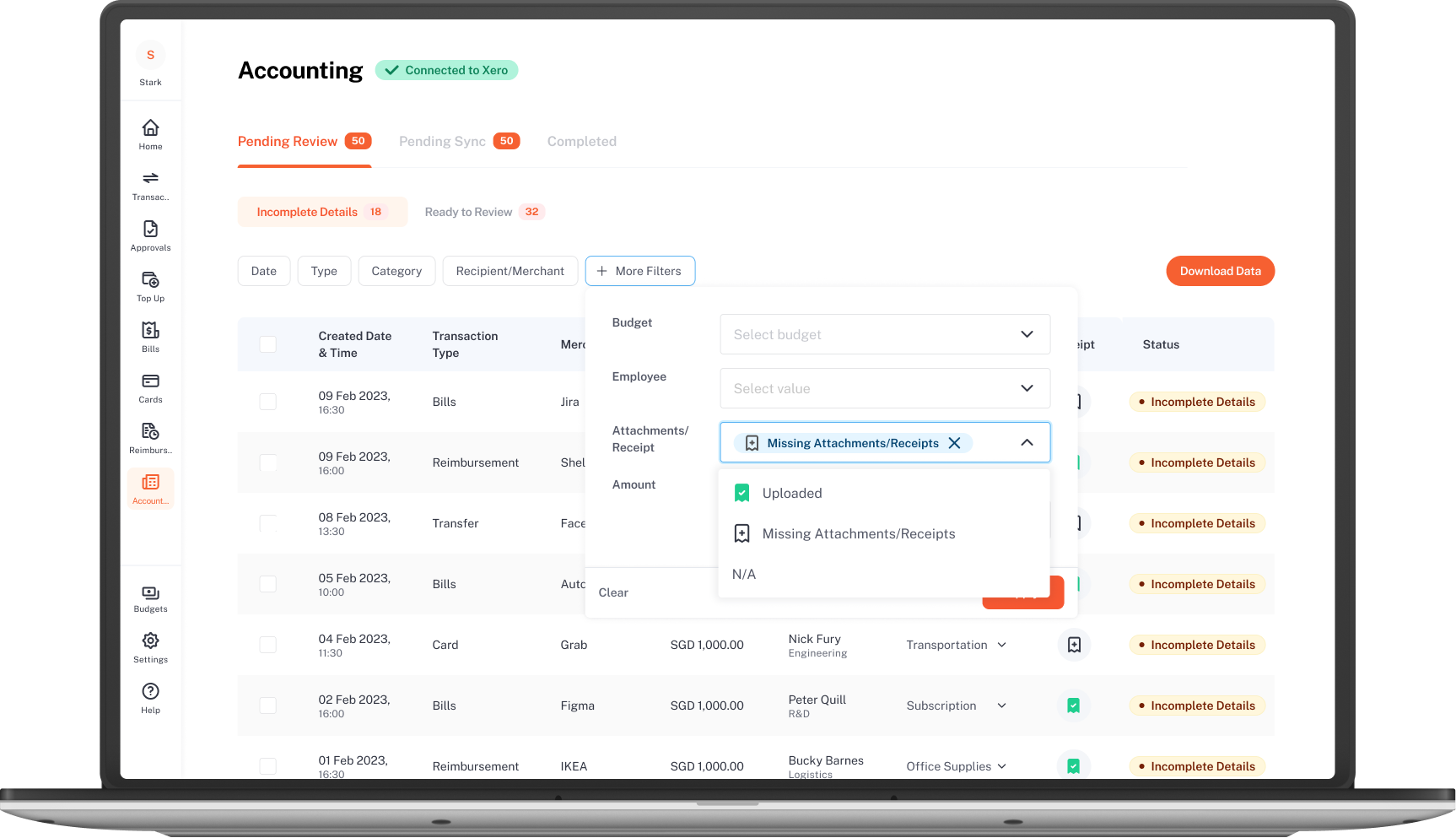Open Reimbursements in sidebar
The height and width of the screenshot is (838, 1456).
150,438
